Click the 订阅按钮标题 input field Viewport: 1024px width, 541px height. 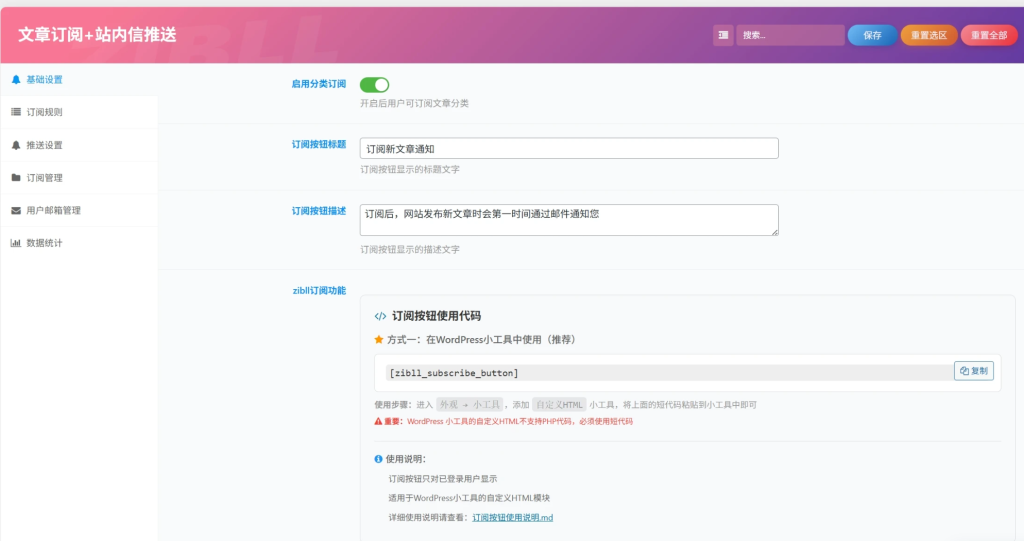pyautogui.click(x=569, y=148)
